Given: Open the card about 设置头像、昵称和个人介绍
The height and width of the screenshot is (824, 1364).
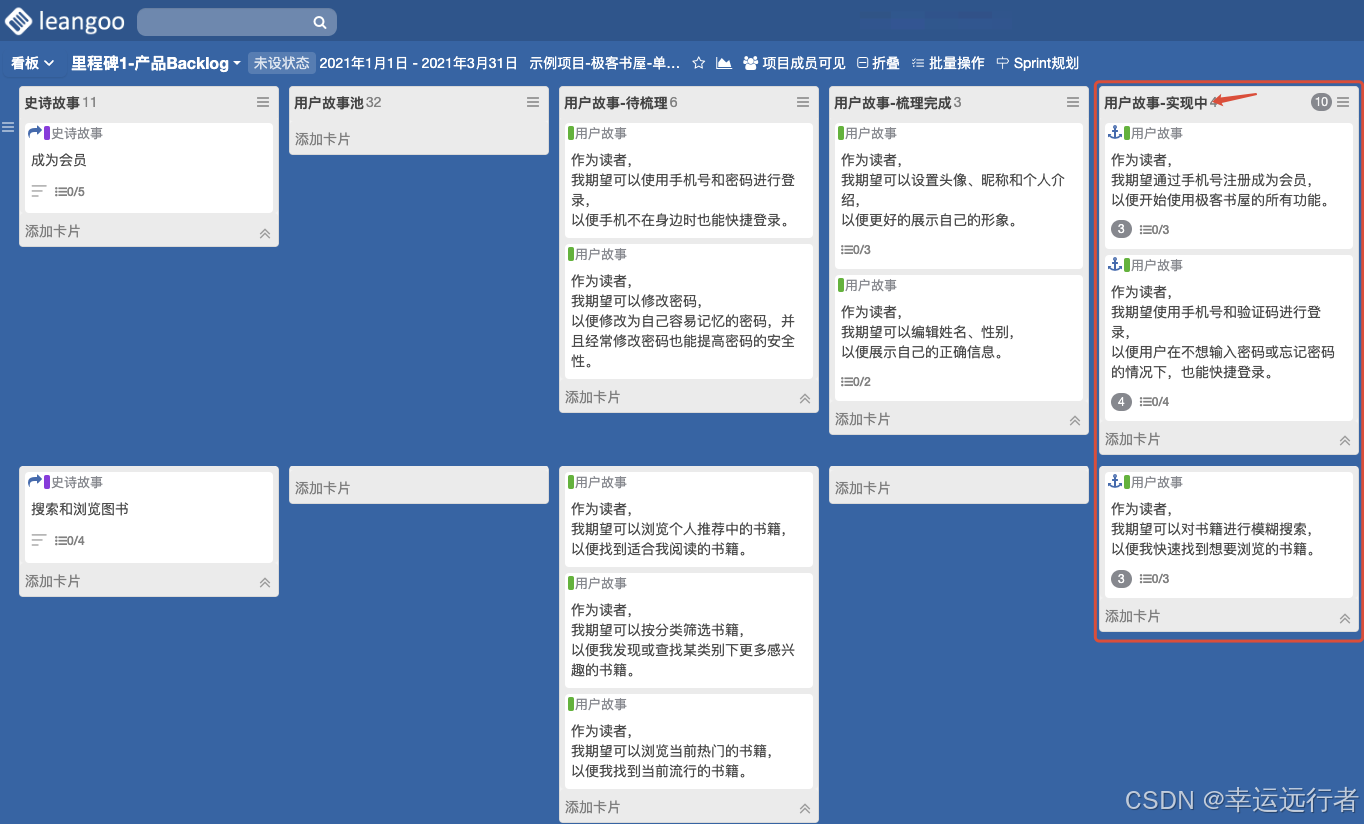Looking at the screenshot, I should 958,196.
